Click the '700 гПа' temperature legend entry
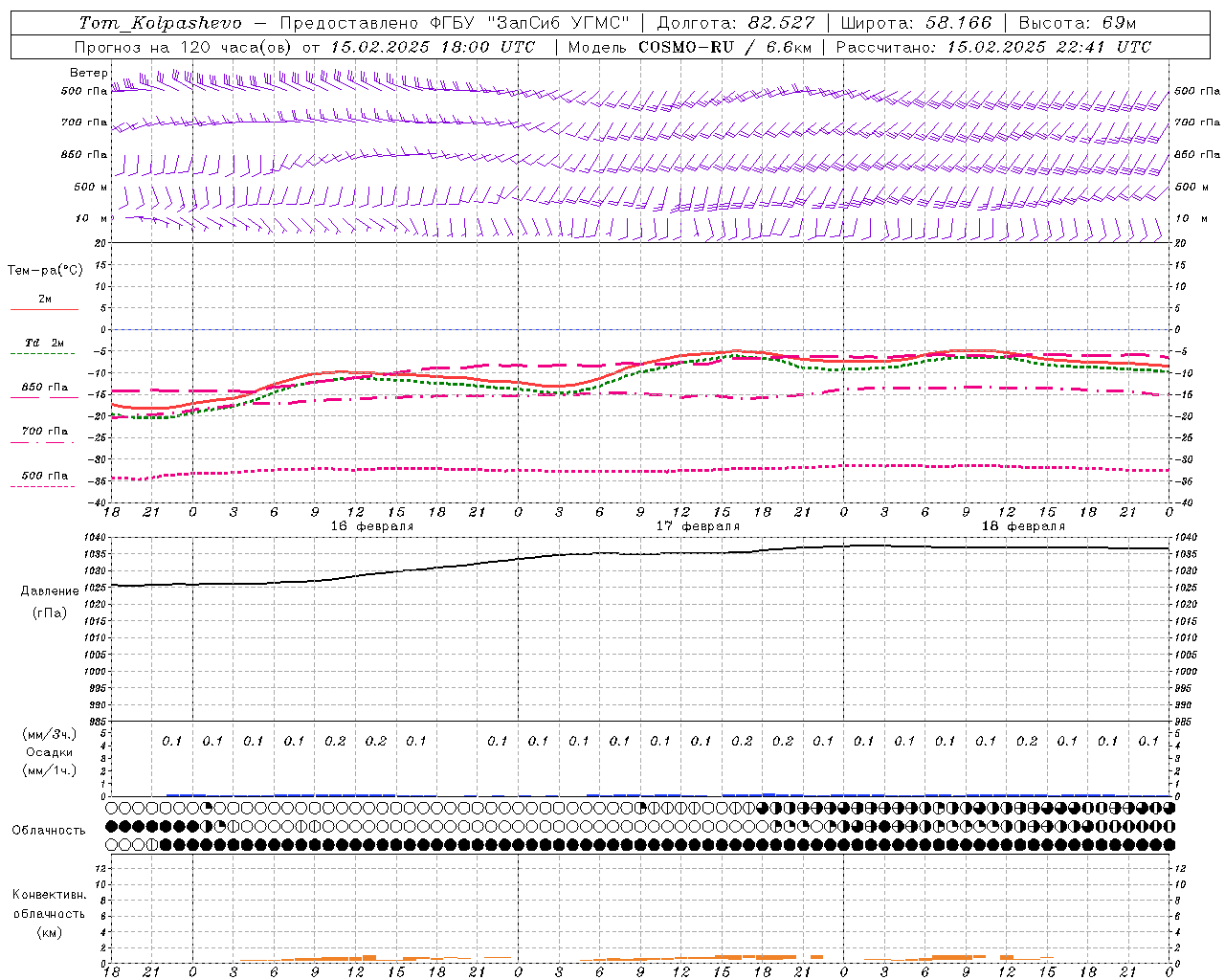The width and height of the screenshot is (1225, 980). click(45, 432)
